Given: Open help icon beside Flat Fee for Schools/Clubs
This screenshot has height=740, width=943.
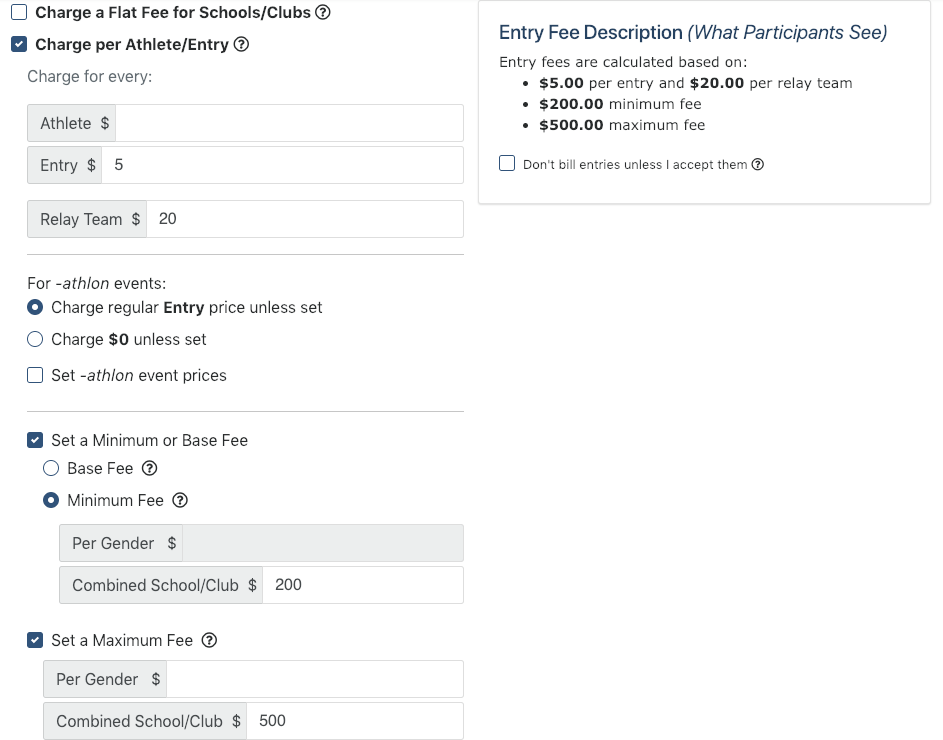Looking at the screenshot, I should [323, 12].
